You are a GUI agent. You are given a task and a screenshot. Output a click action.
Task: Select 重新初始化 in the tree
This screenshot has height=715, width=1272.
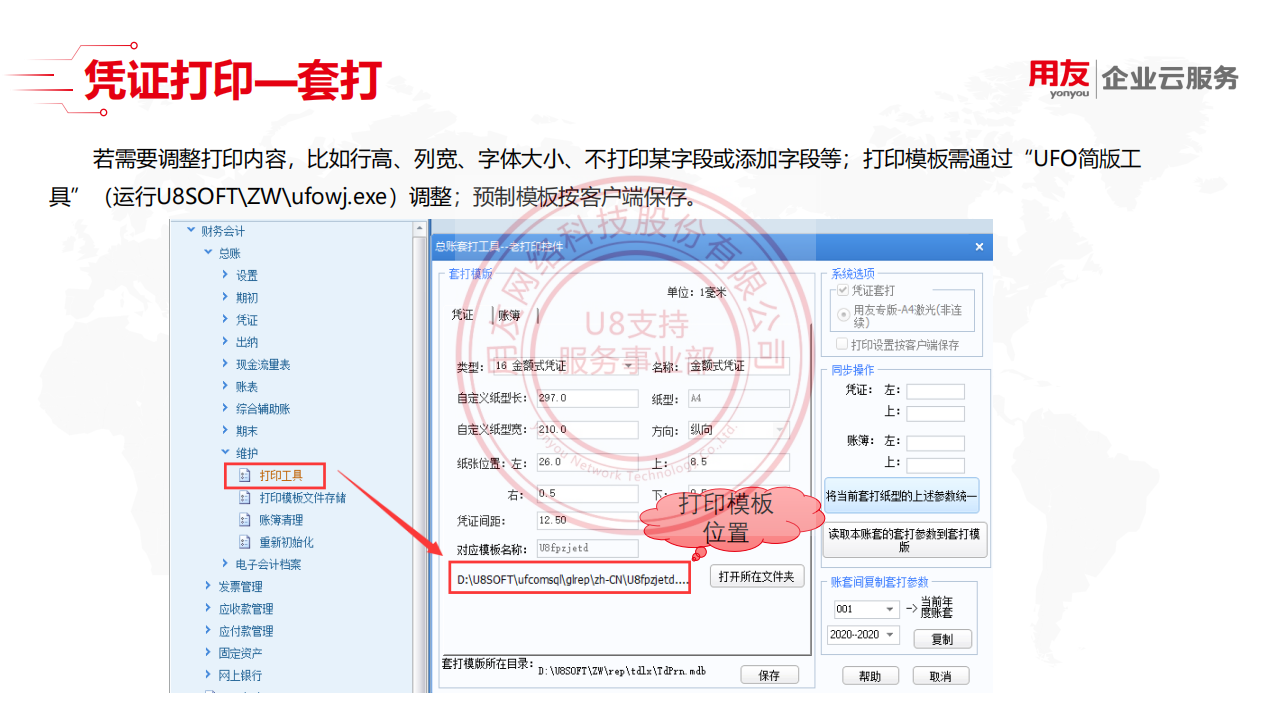(286, 542)
